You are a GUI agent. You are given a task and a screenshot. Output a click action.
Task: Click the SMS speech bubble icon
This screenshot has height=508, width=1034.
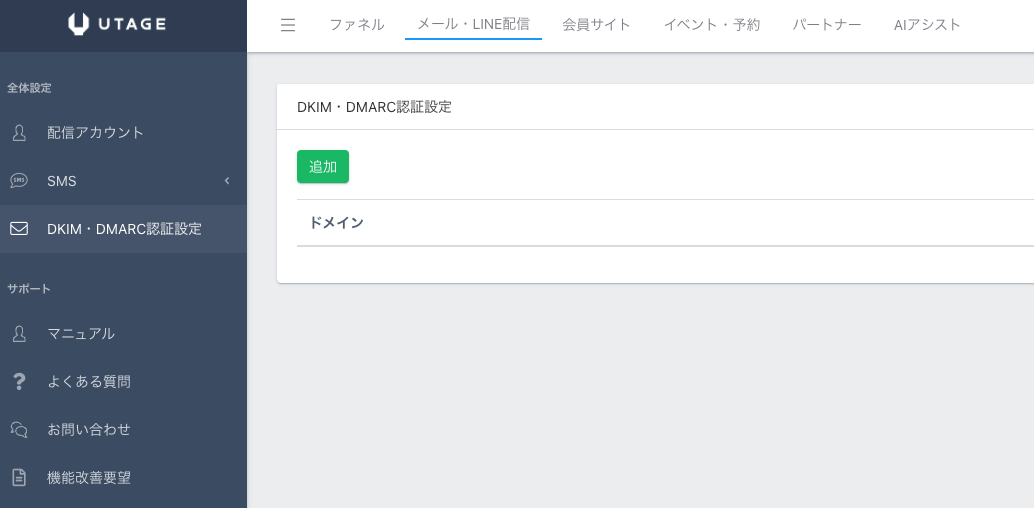click(19, 181)
